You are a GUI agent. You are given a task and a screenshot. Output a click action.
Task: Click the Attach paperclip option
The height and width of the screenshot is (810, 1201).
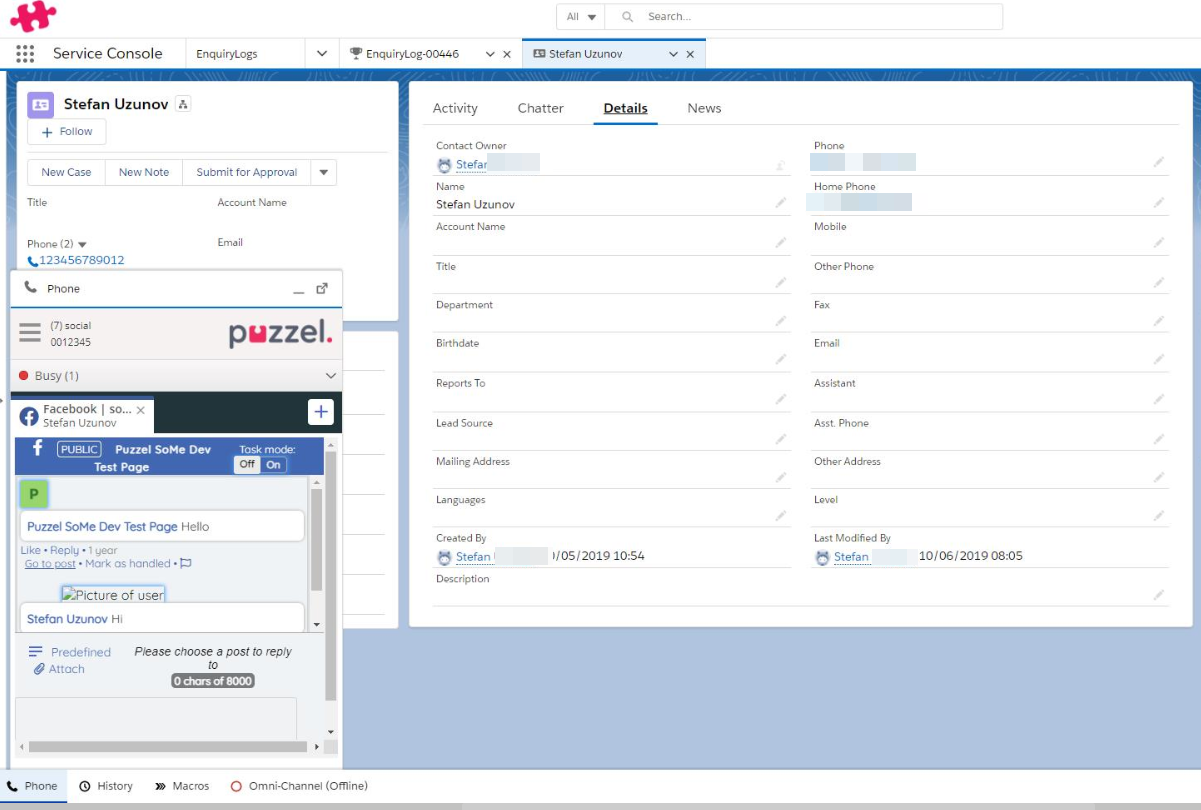coord(59,669)
